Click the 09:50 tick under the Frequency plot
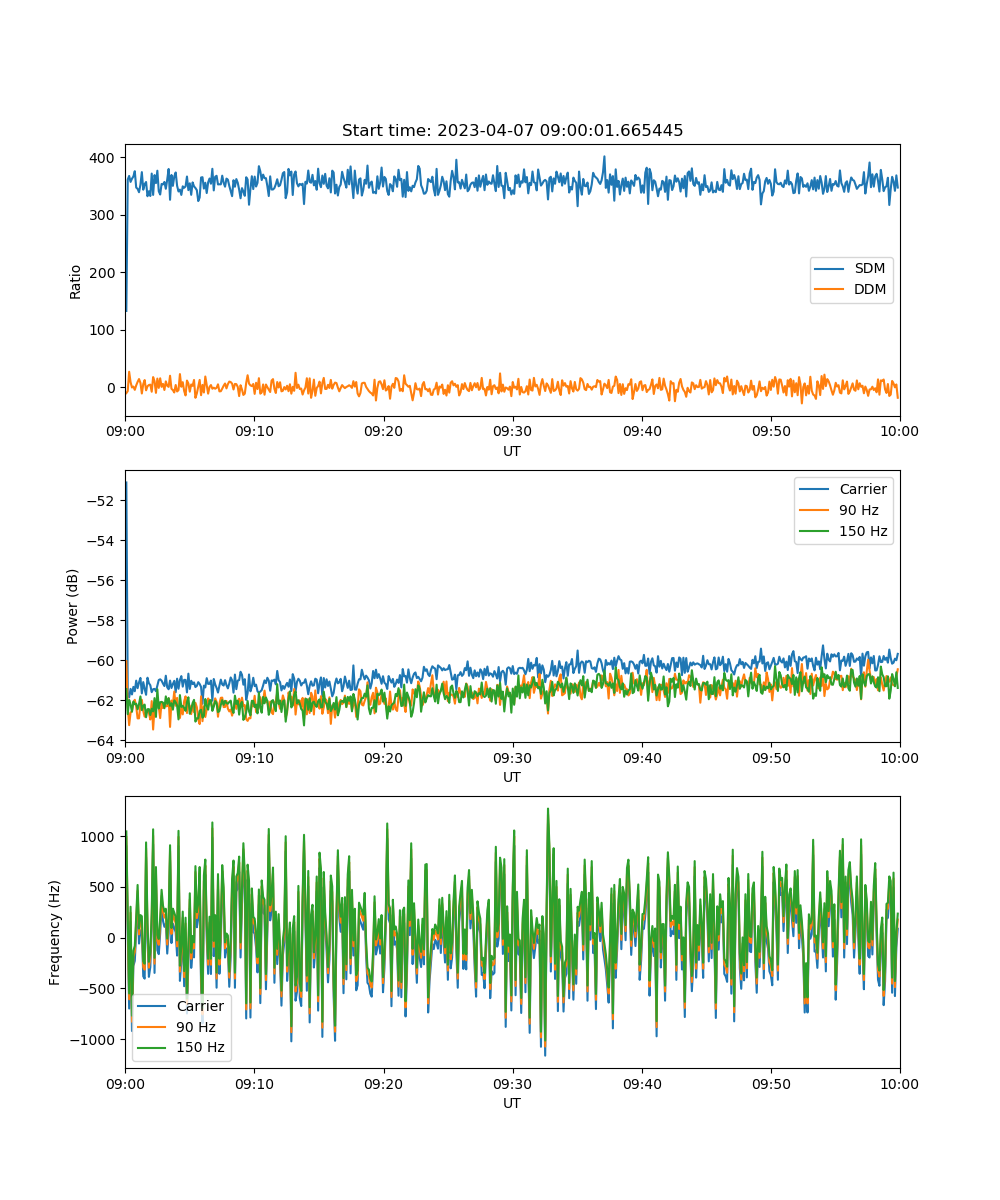The width and height of the screenshot is (1000, 1200). (x=771, y=1083)
